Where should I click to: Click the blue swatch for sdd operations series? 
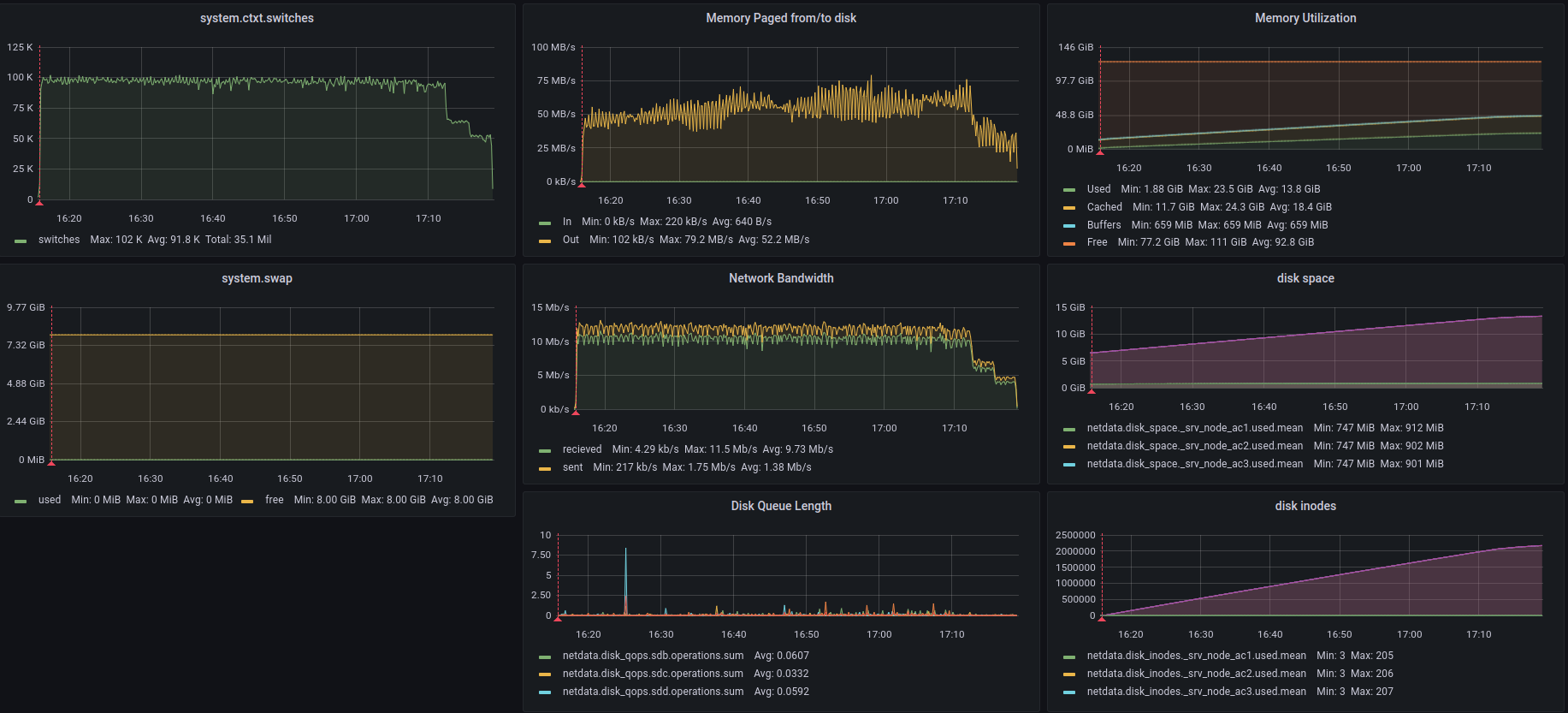click(545, 692)
